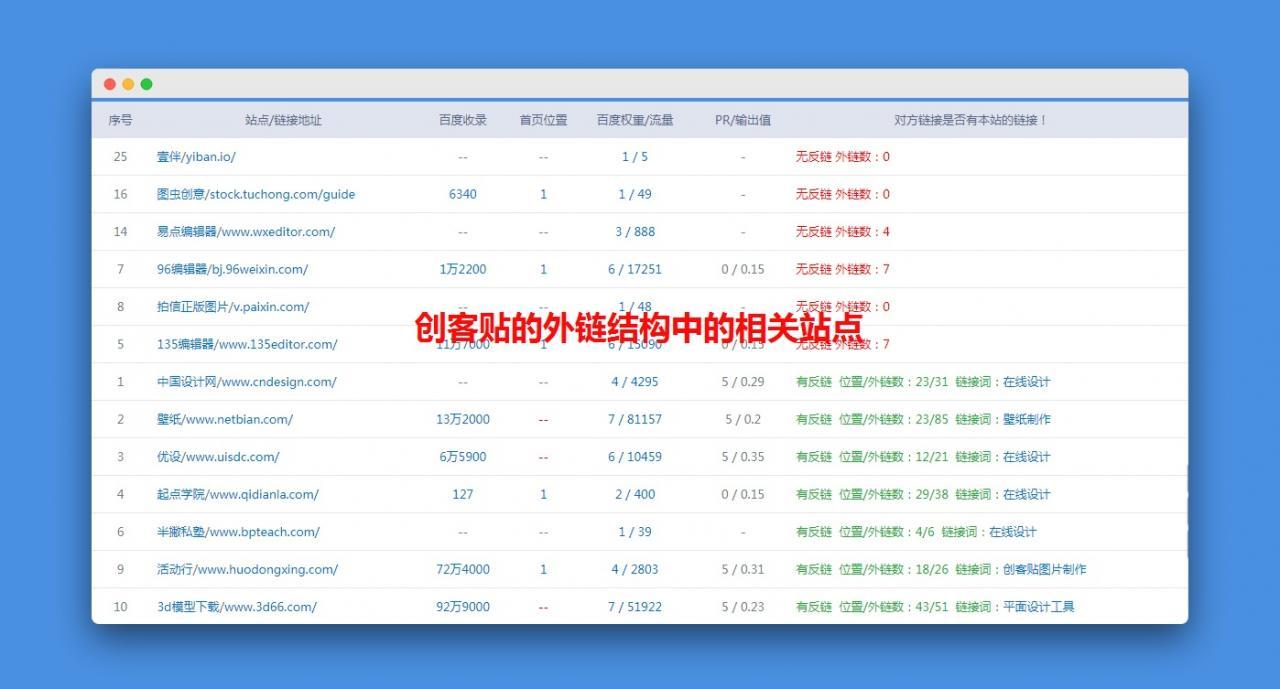Viewport: 1280px width, 689px height.
Task: Click 有反链 status with 29/38 外链数
Action: [x=923, y=494]
